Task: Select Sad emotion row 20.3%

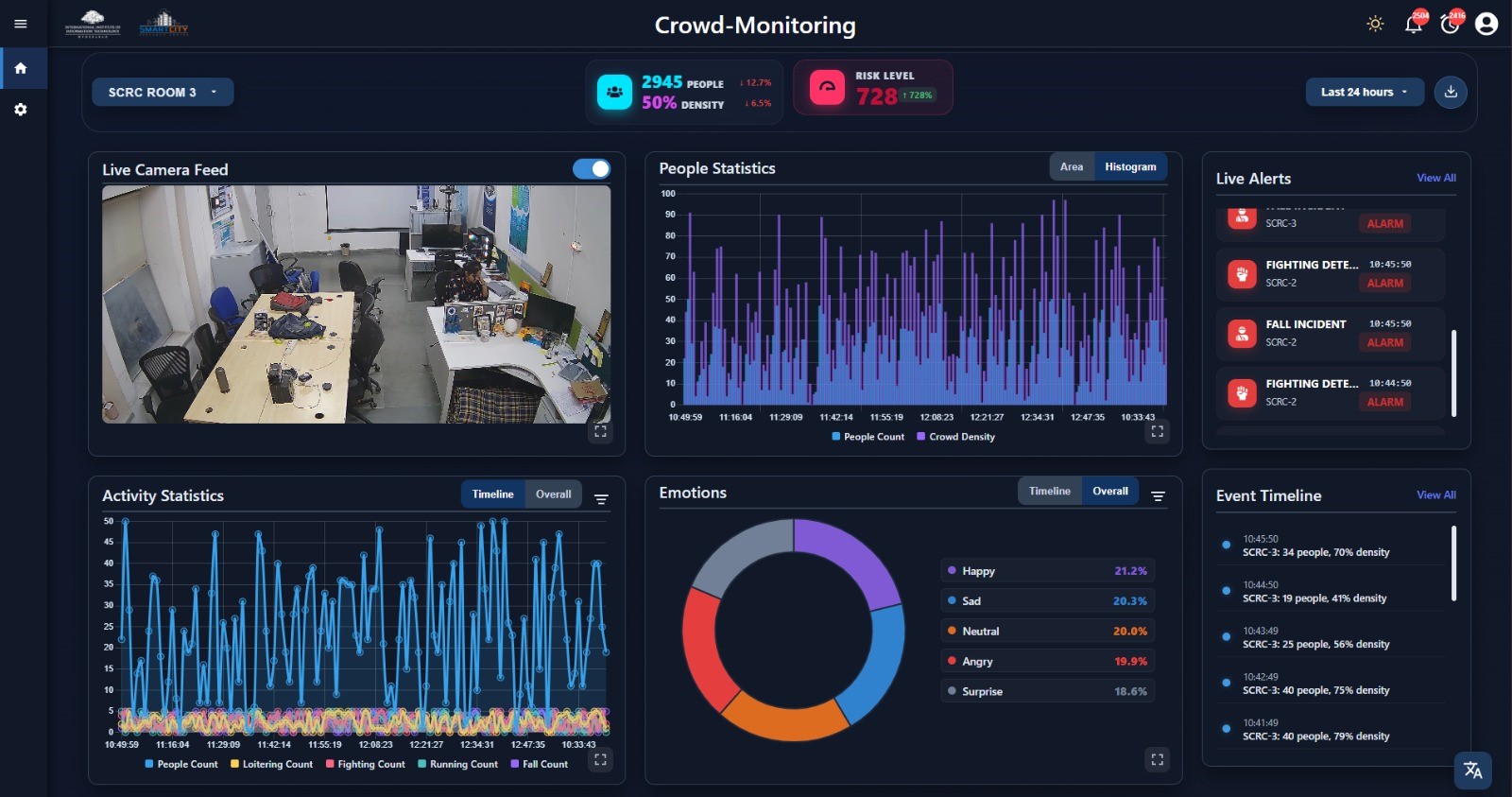Action: [1047, 601]
